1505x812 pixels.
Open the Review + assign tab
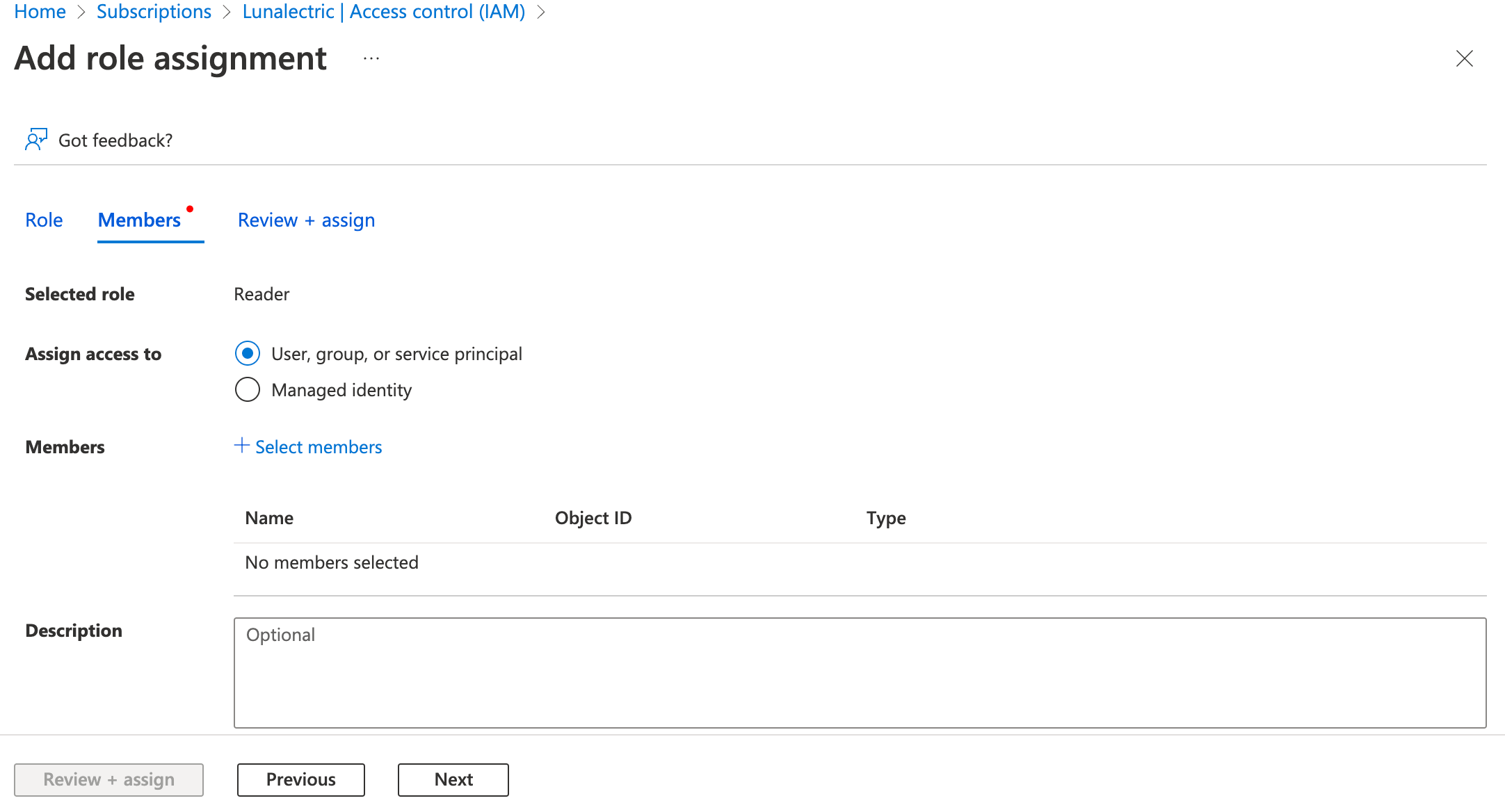[306, 220]
